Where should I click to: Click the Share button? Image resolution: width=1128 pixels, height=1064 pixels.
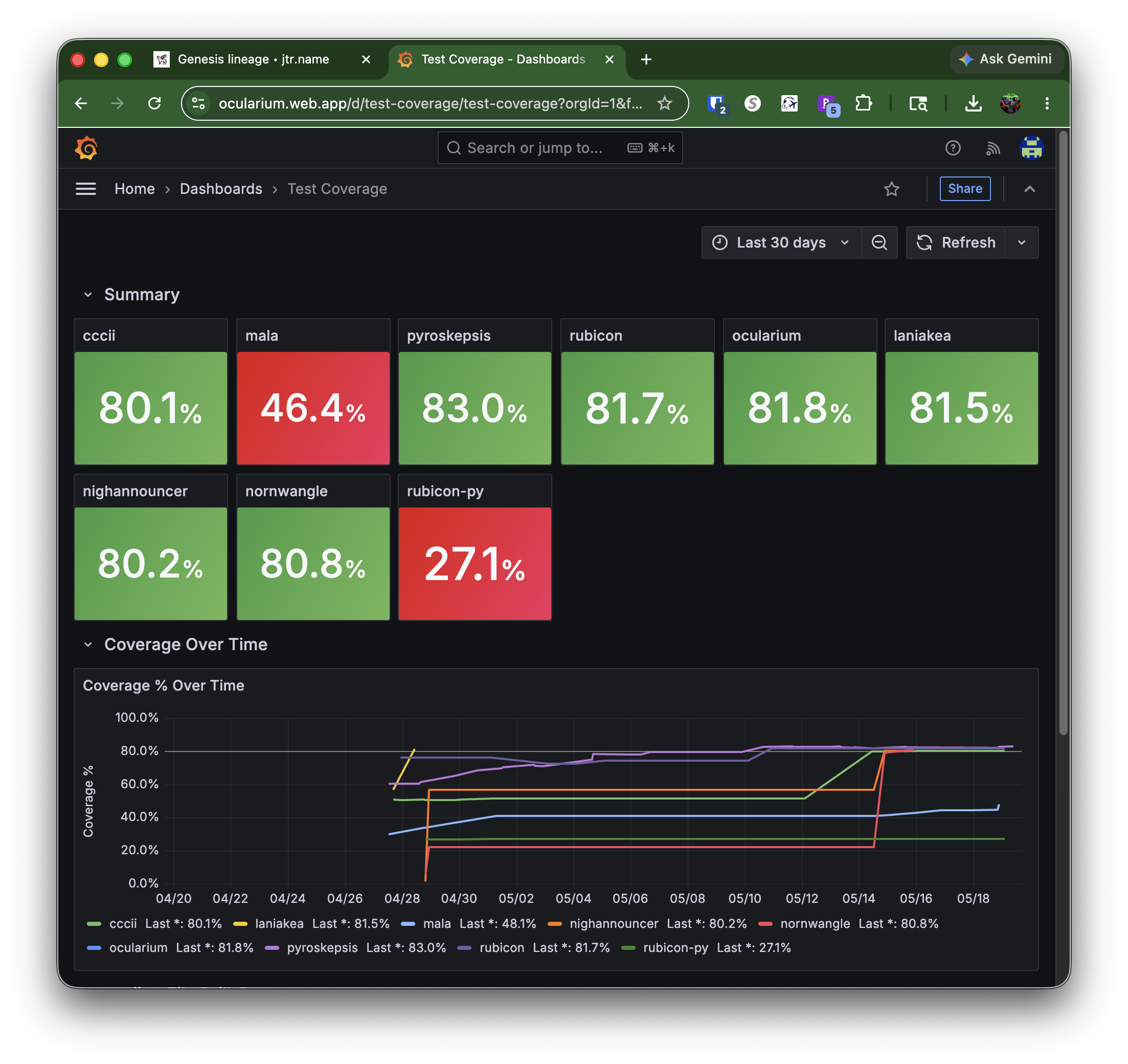point(964,189)
